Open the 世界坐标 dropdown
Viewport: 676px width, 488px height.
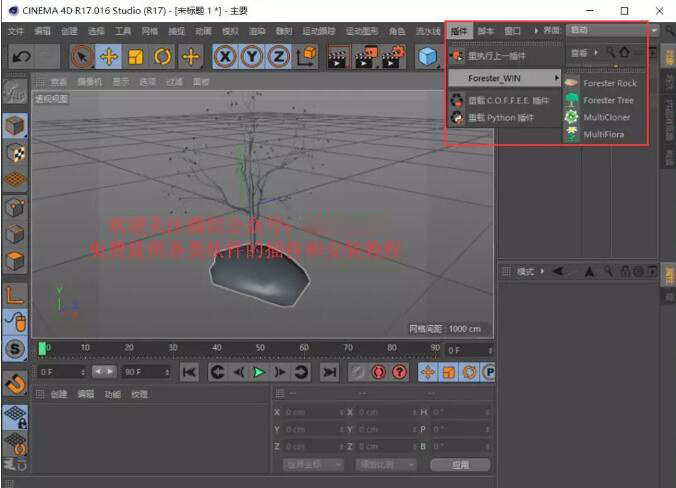coord(313,465)
